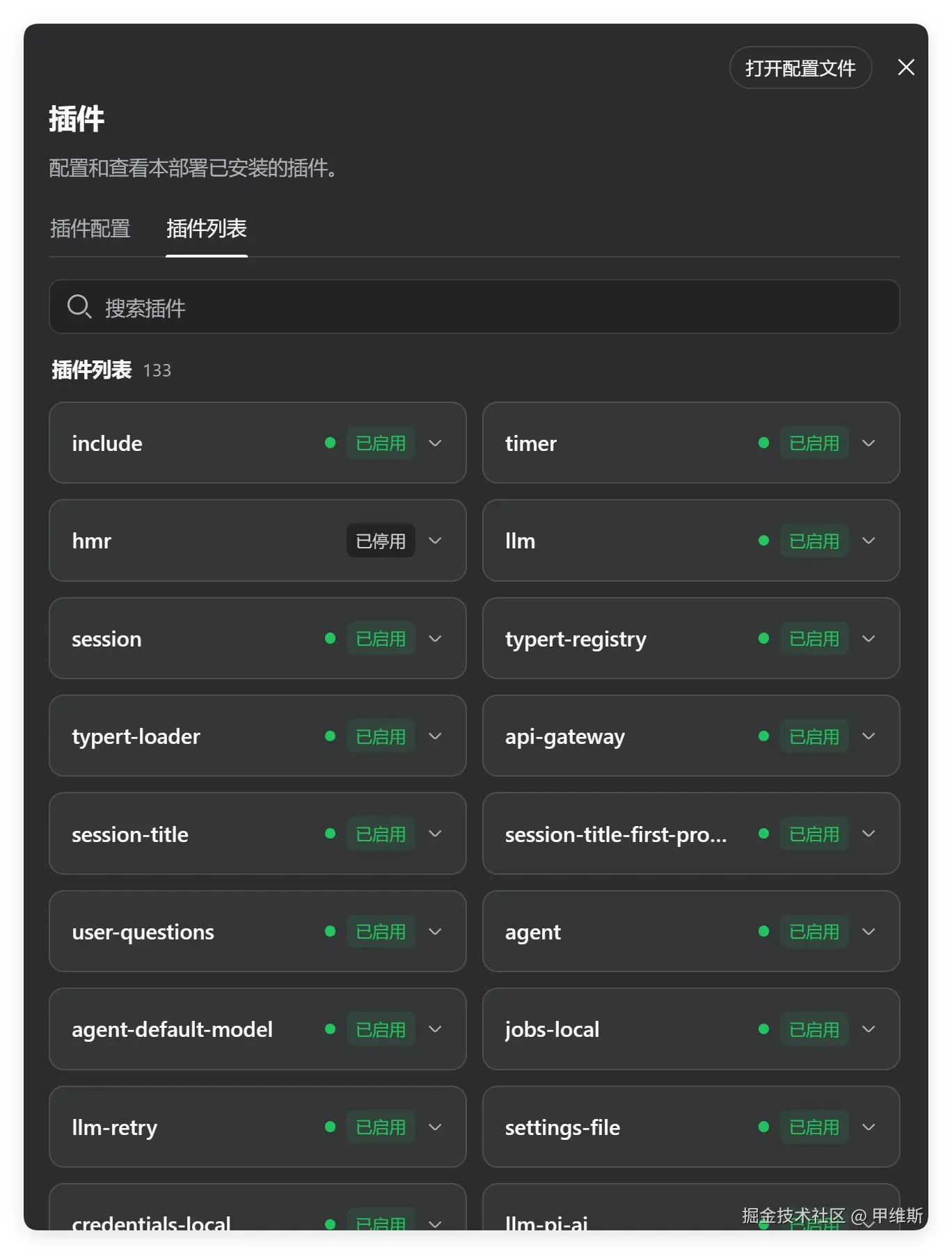Toggle the hmr plugin's 已停用 status badge
952x1254 pixels.
click(381, 541)
